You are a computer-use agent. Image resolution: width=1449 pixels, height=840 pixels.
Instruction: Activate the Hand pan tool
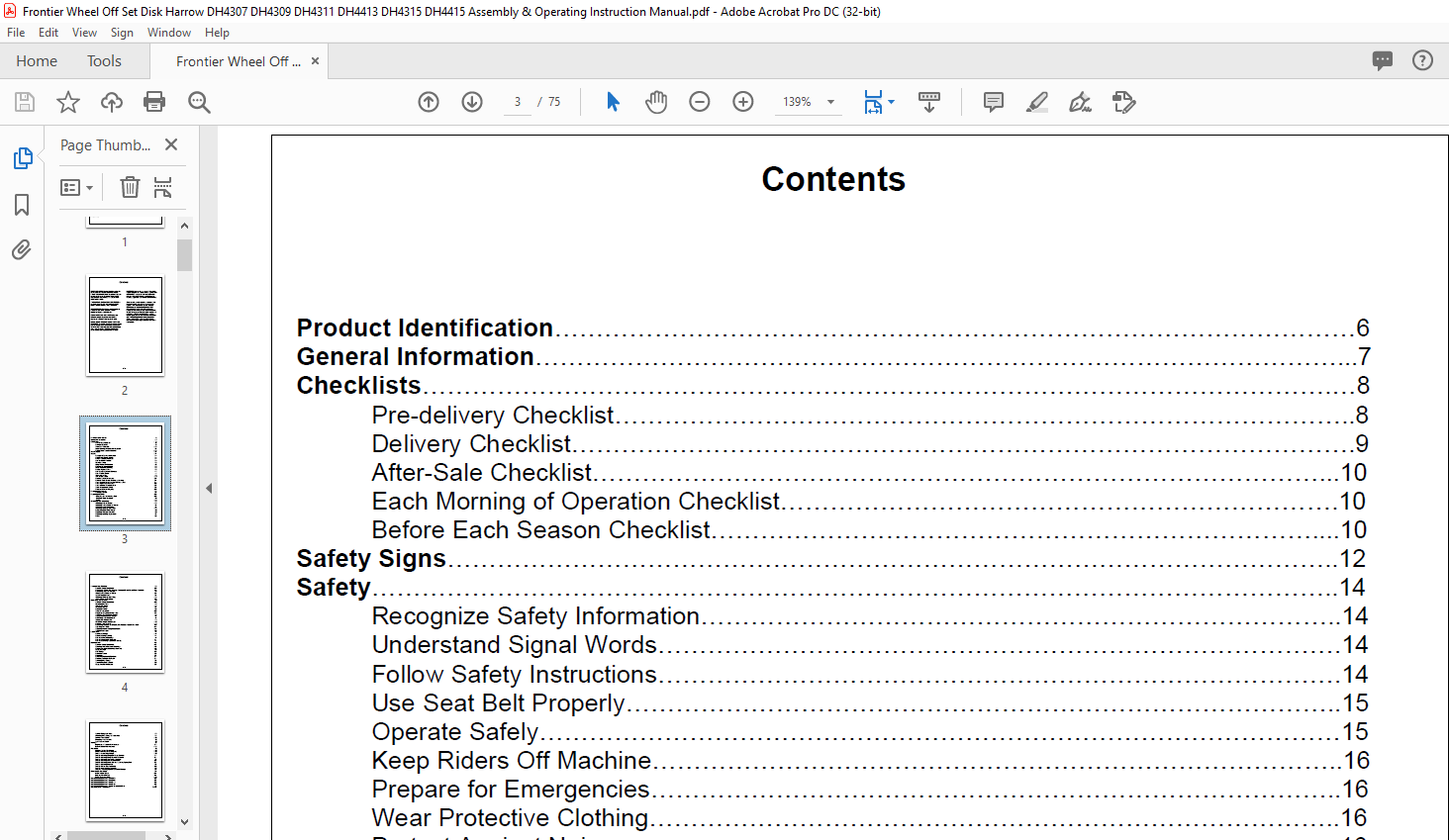(656, 102)
